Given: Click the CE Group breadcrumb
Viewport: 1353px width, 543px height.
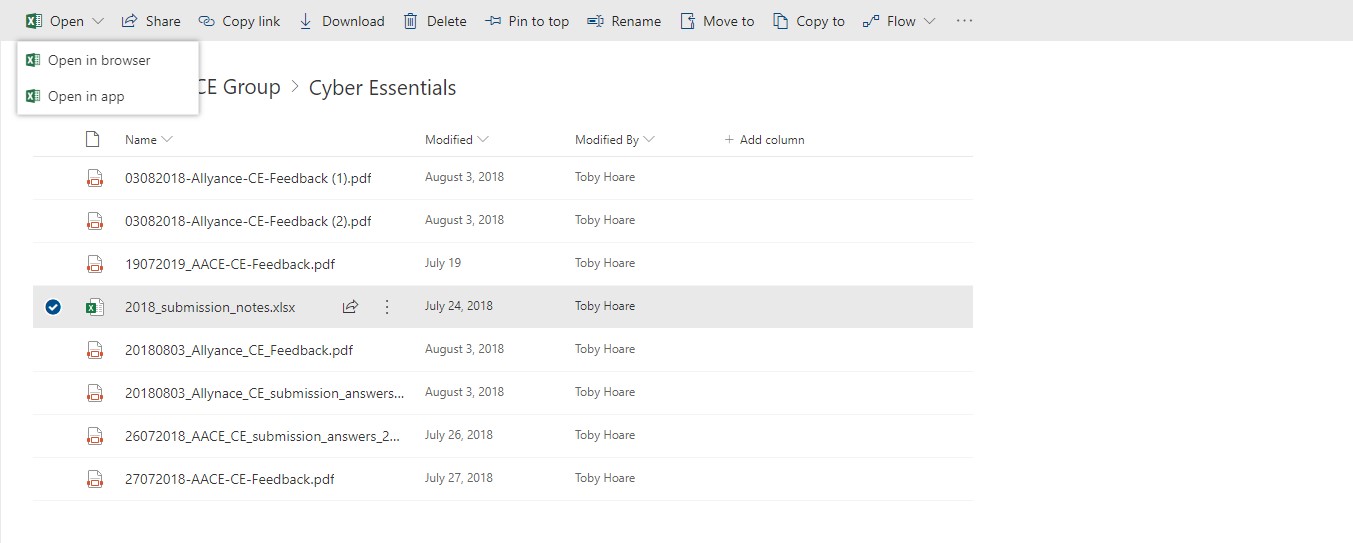Looking at the screenshot, I should (x=240, y=87).
